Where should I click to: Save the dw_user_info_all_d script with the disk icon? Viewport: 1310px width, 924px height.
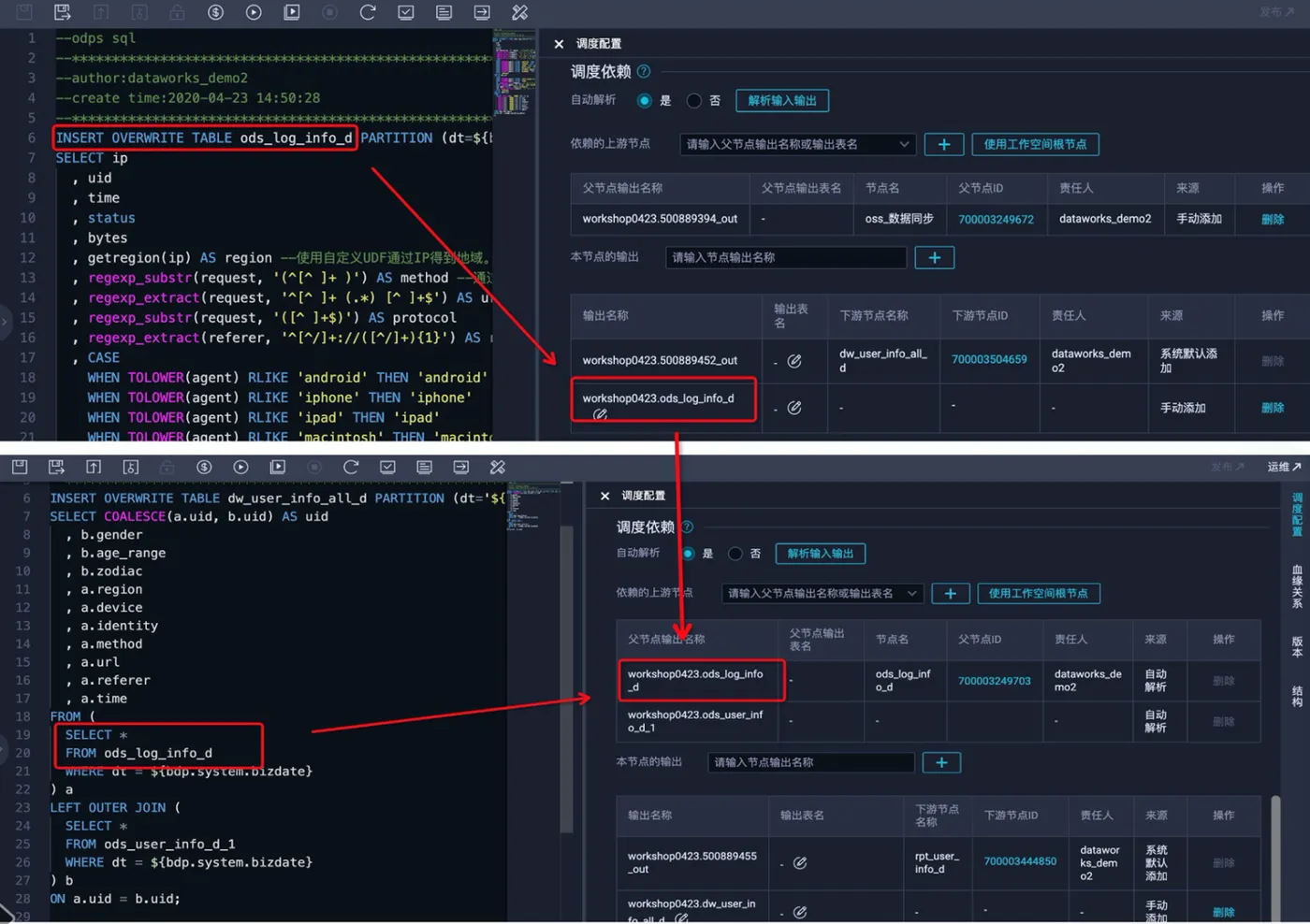pyautogui.click(x=20, y=467)
